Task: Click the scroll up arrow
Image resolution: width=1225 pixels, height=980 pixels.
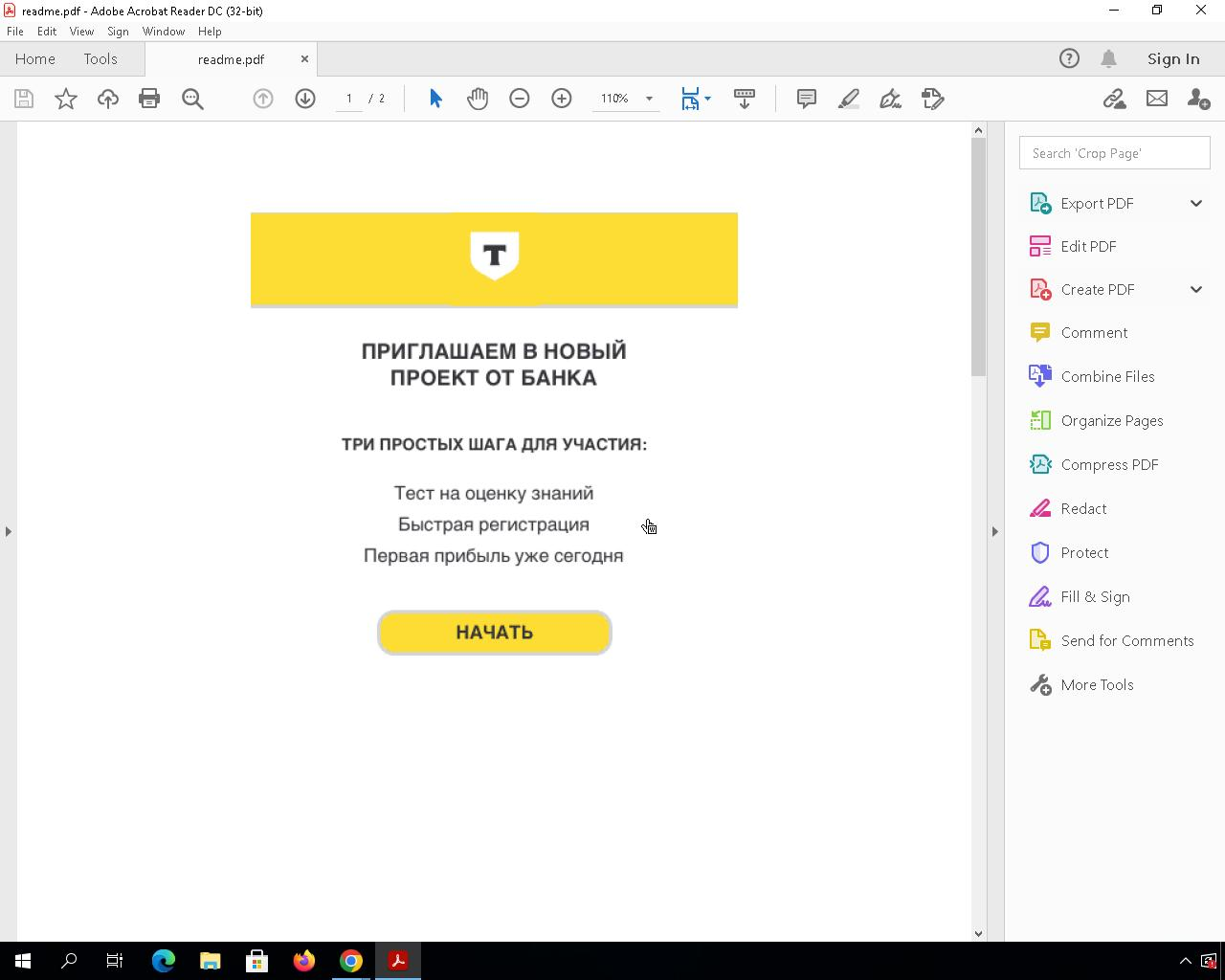Action: tap(978, 130)
